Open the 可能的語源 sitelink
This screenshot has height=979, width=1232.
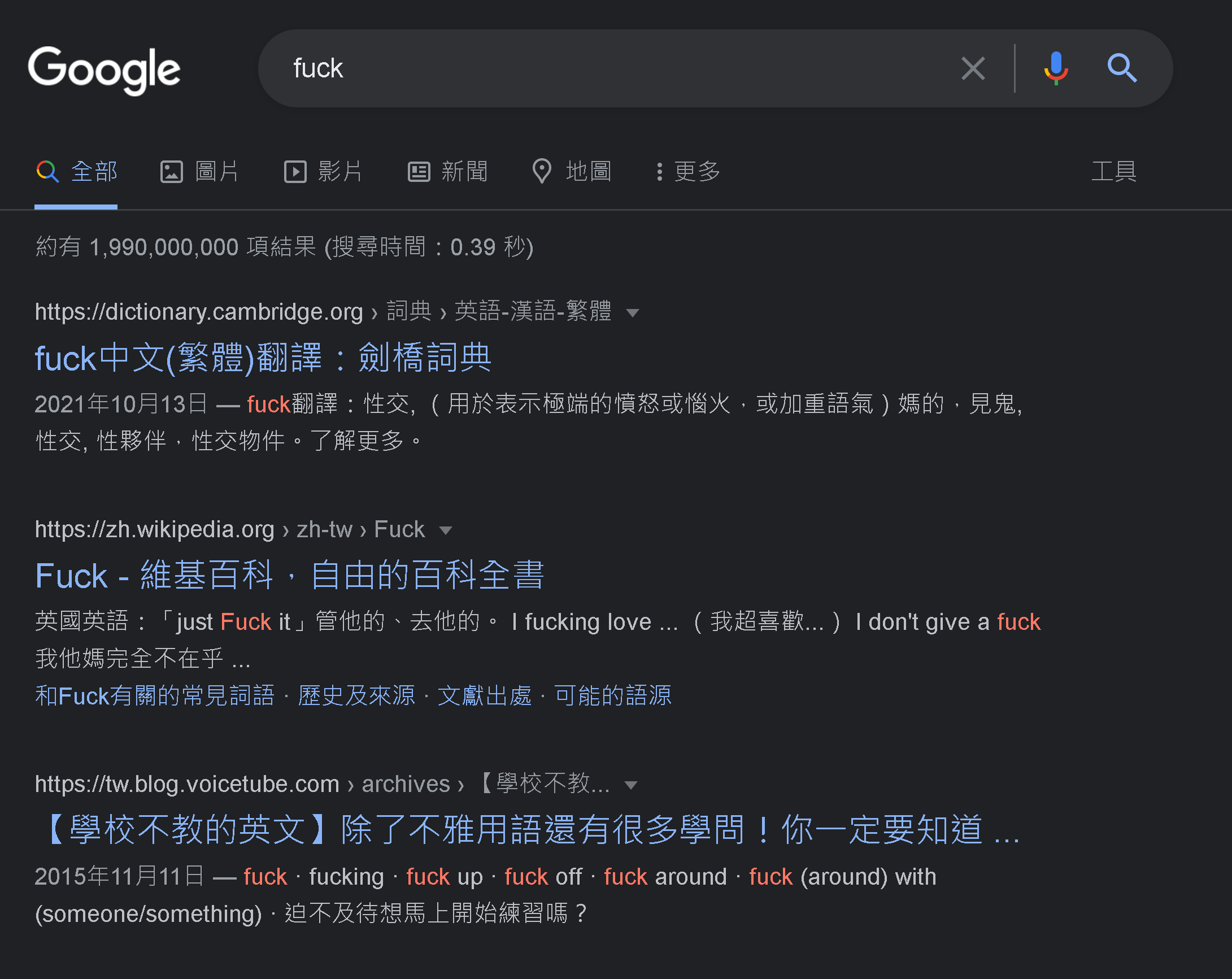[613, 695]
